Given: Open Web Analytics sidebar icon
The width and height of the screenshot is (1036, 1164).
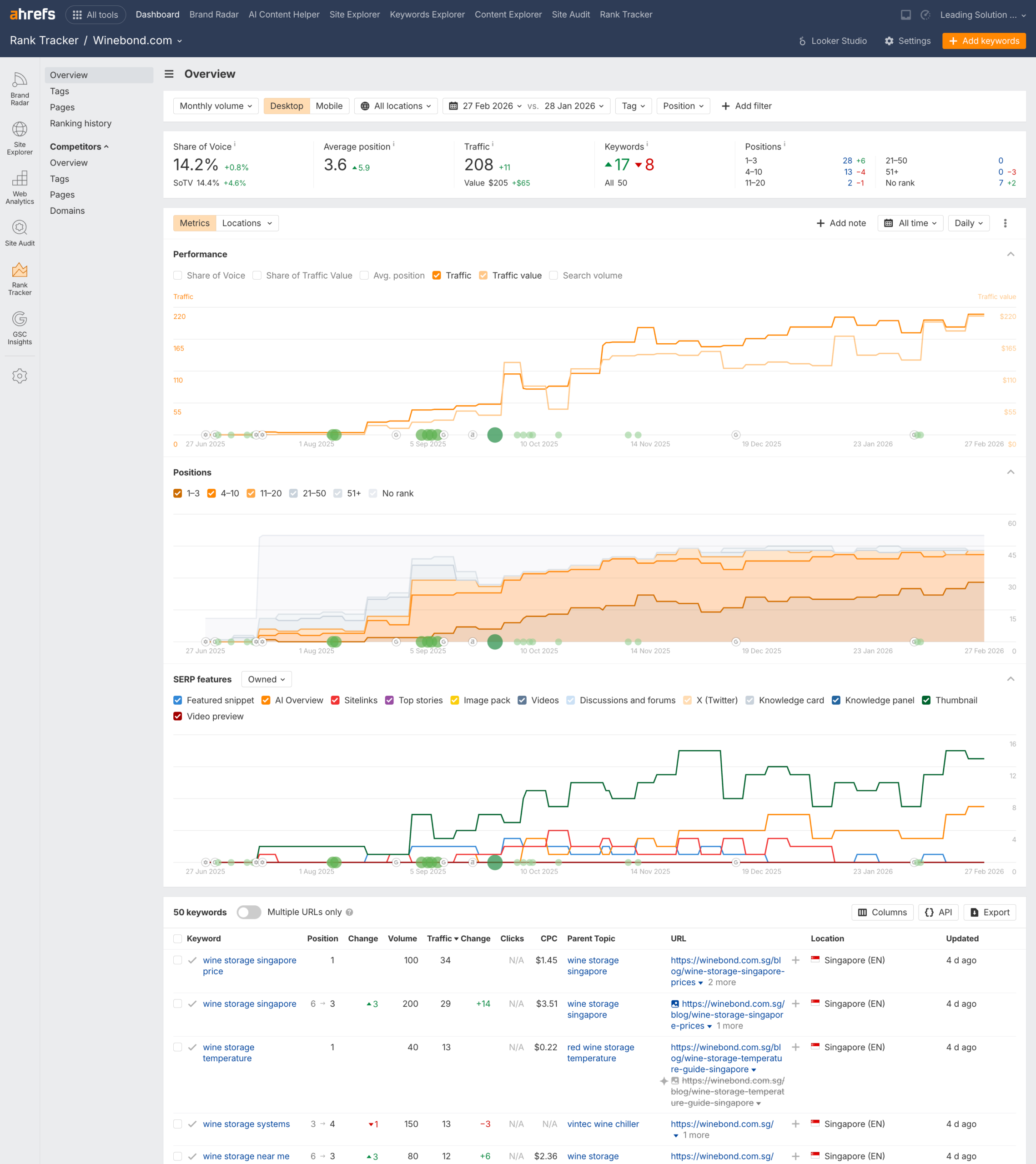Looking at the screenshot, I should point(20,187).
